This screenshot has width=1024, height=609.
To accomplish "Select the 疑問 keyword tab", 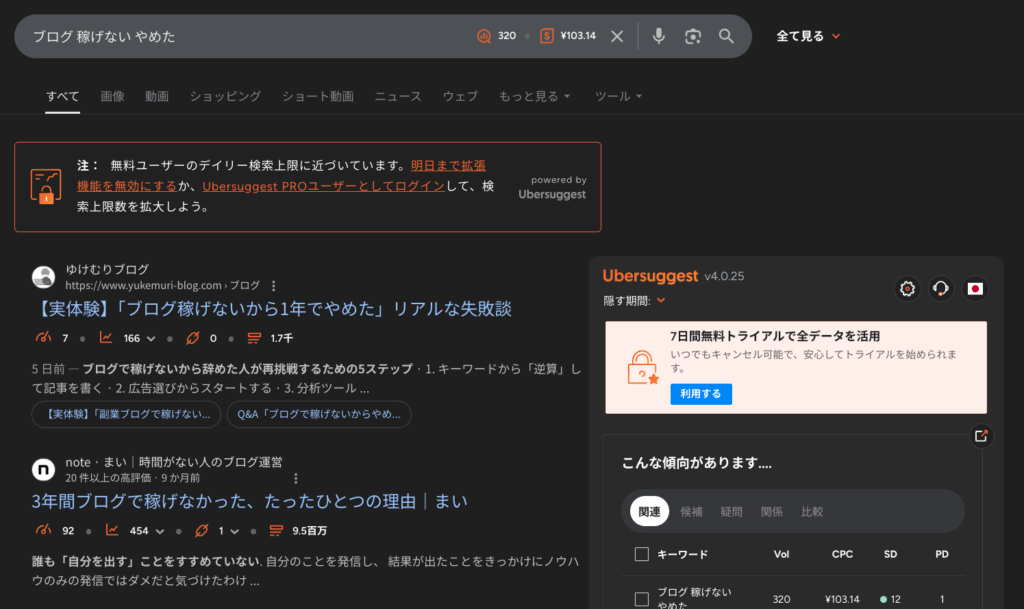I will pyautogui.click(x=731, y=512).
